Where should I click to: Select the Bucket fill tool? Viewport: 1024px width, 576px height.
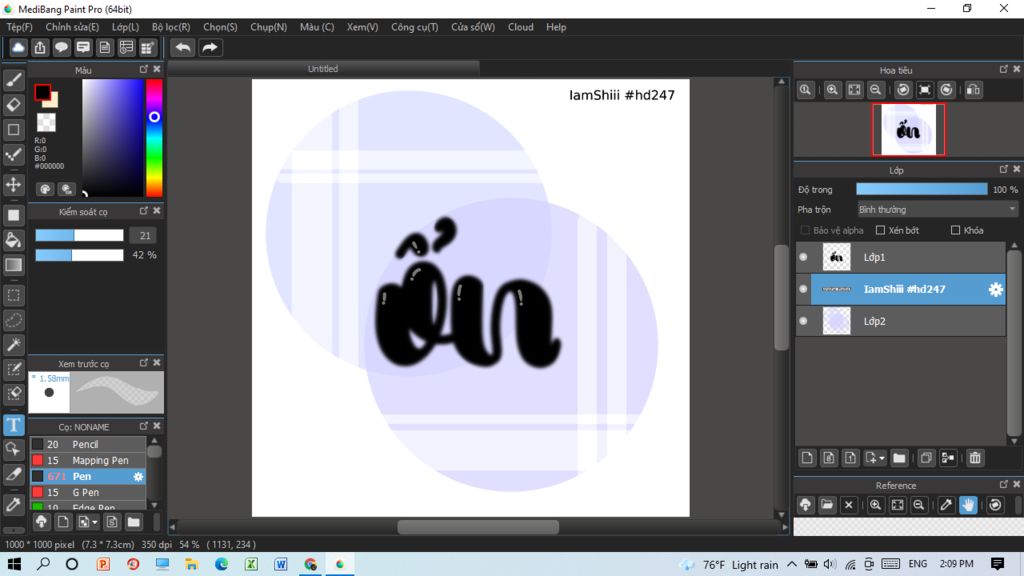(x=14, y=240)
